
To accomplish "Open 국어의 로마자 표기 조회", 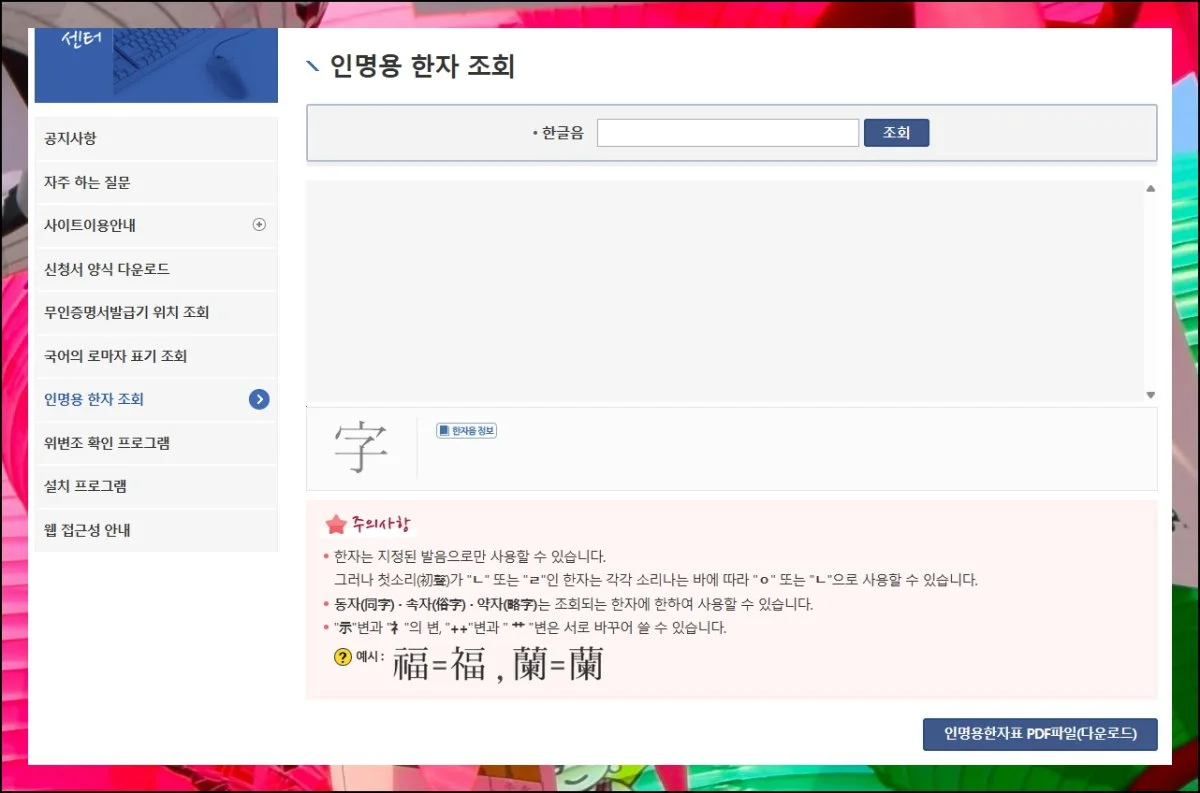I will (x=115, y=356).
